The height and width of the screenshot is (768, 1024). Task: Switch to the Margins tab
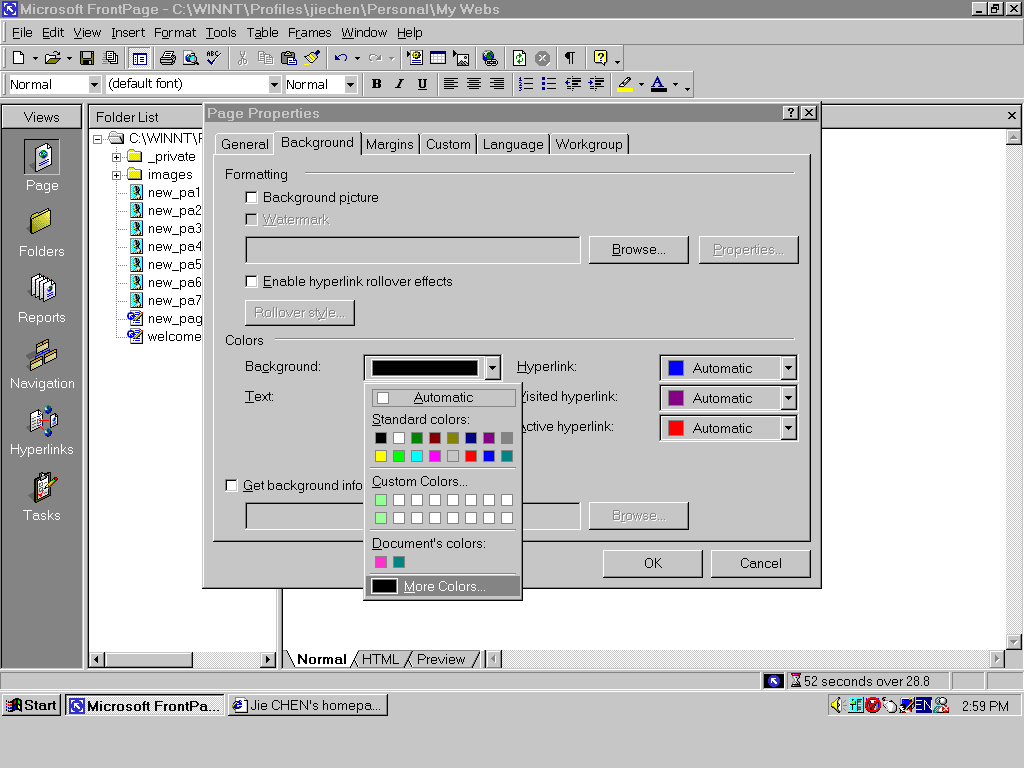pos(389,144)
